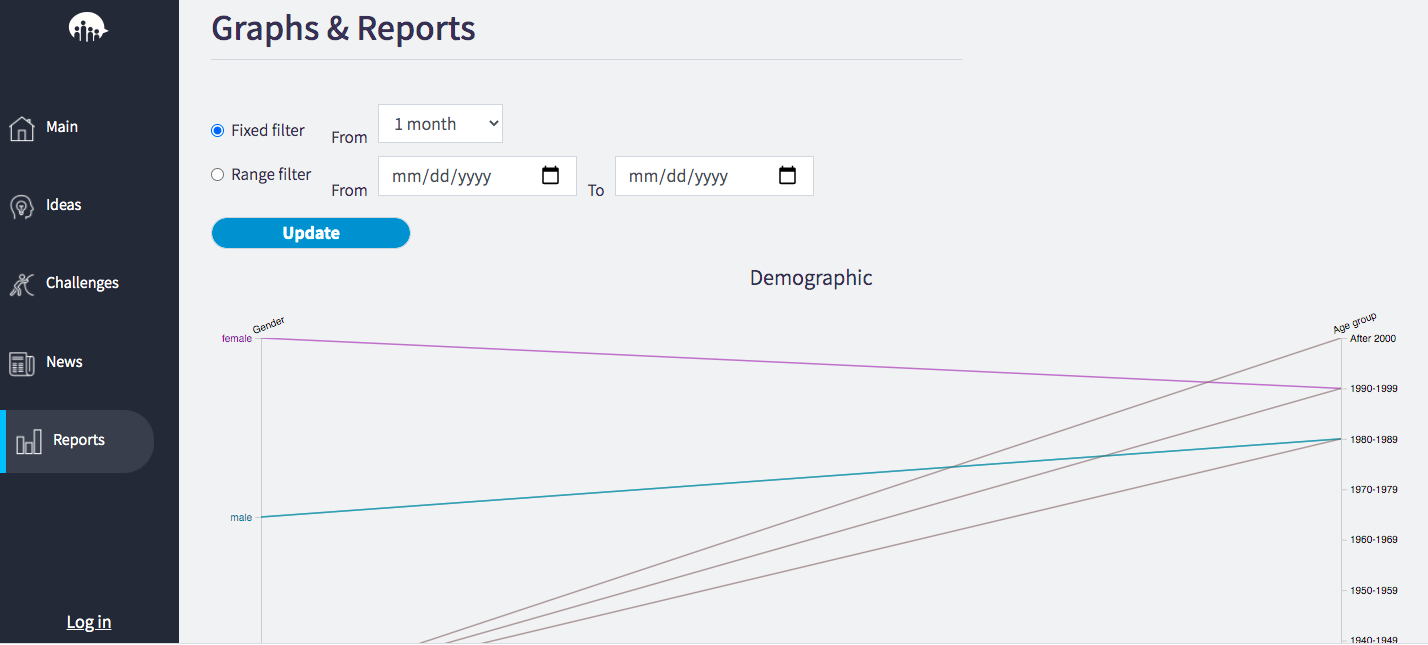Click the Main house icon
The width and height of the screenshot is (1428, 645).
click(22, 128)
